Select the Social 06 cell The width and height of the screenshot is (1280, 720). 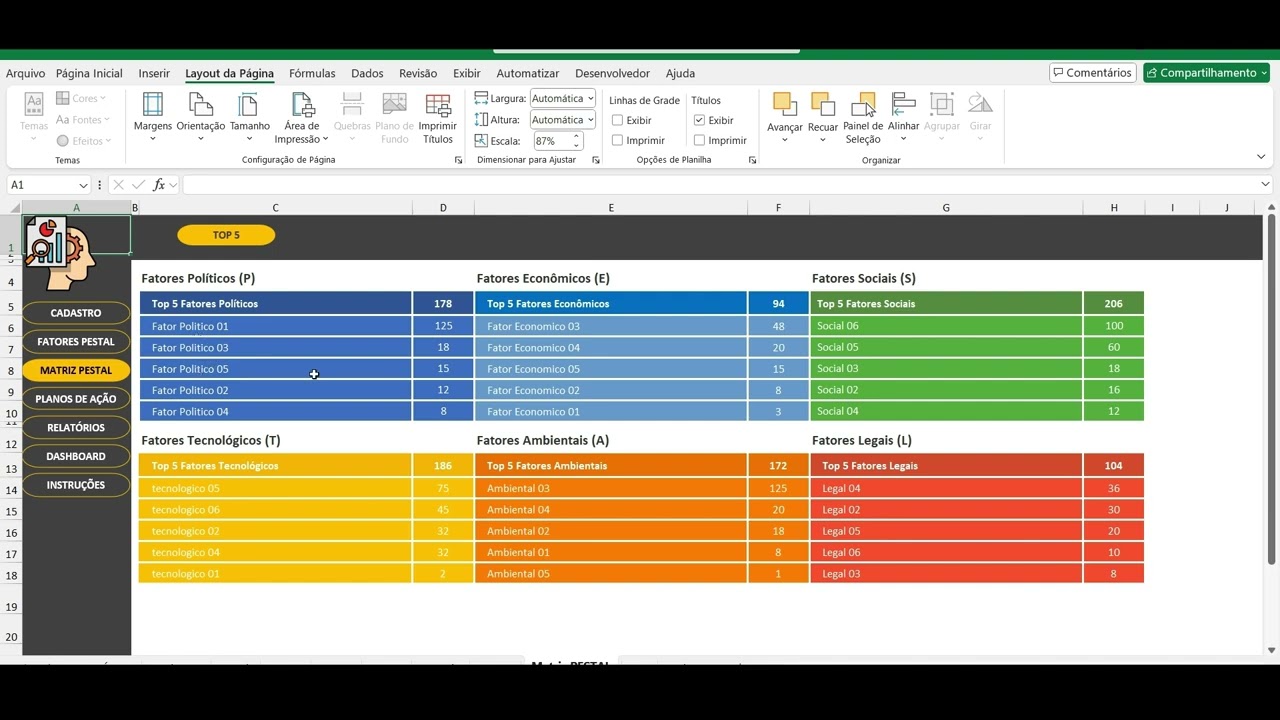pos(946,326)
